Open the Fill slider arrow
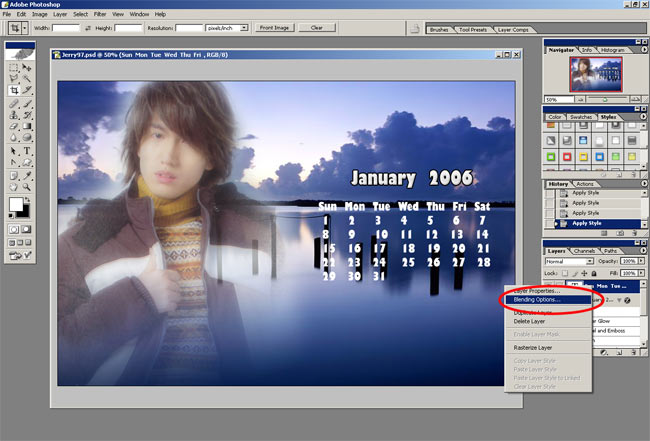The width and height of the screenshot is (650, 441). click(641, 273)
